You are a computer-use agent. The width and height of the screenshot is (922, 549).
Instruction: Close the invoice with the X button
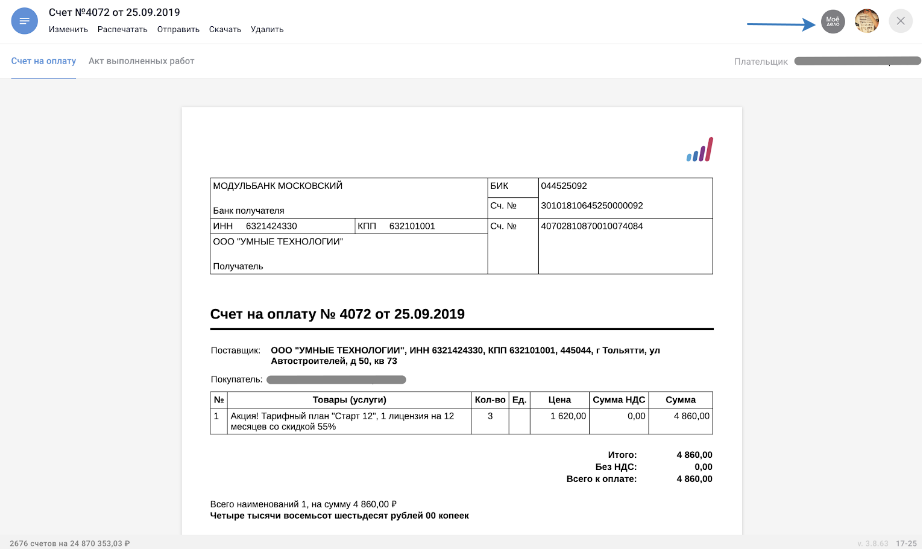(x=899, y=21)
